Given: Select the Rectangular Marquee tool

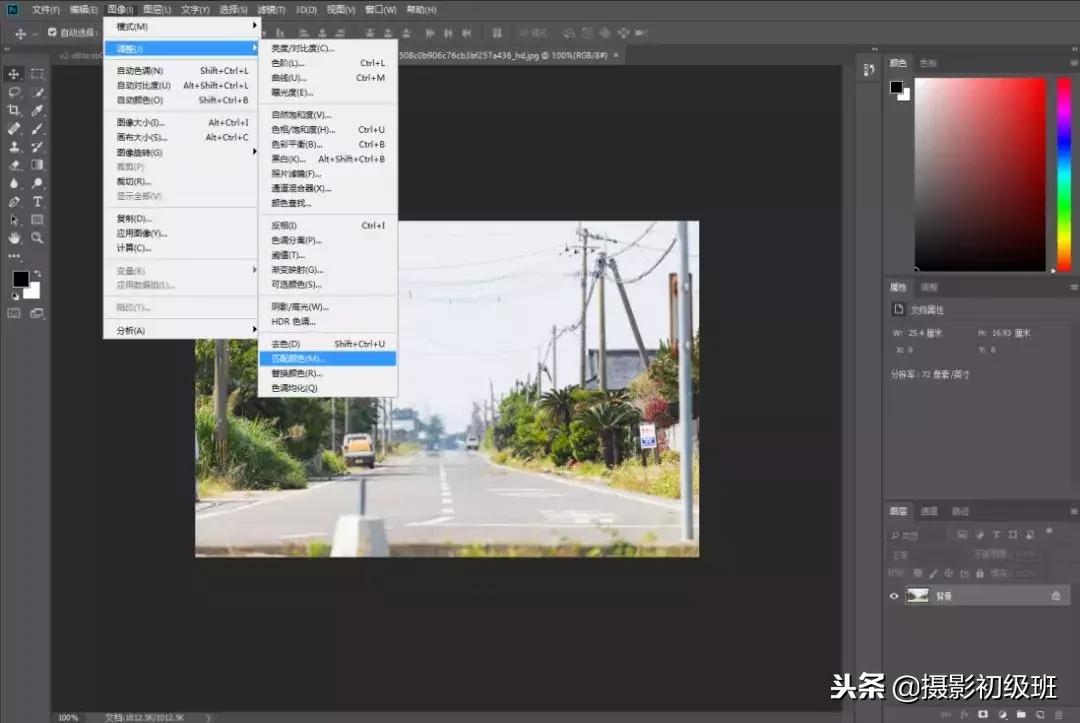Looking at the screenshot, I should point(37,74).
